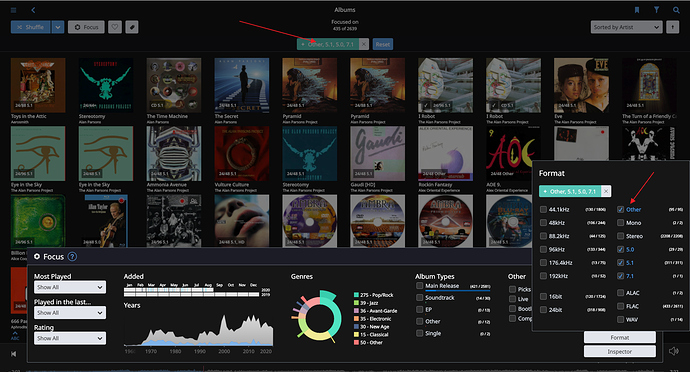Check the Mono checkbox
This screenshot has width=690, height=372.
620,223
